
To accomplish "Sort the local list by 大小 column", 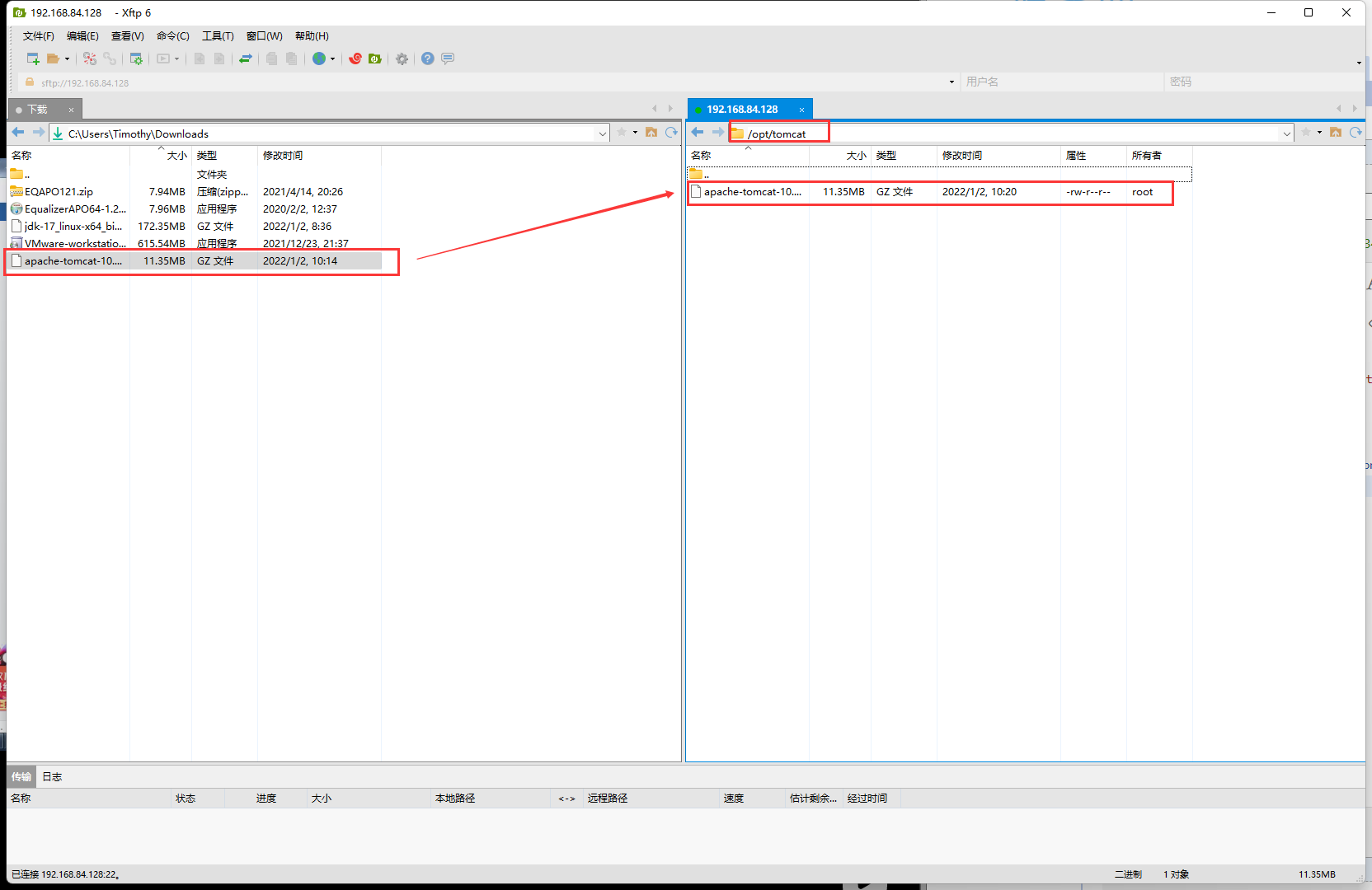I will click(161, 156).
